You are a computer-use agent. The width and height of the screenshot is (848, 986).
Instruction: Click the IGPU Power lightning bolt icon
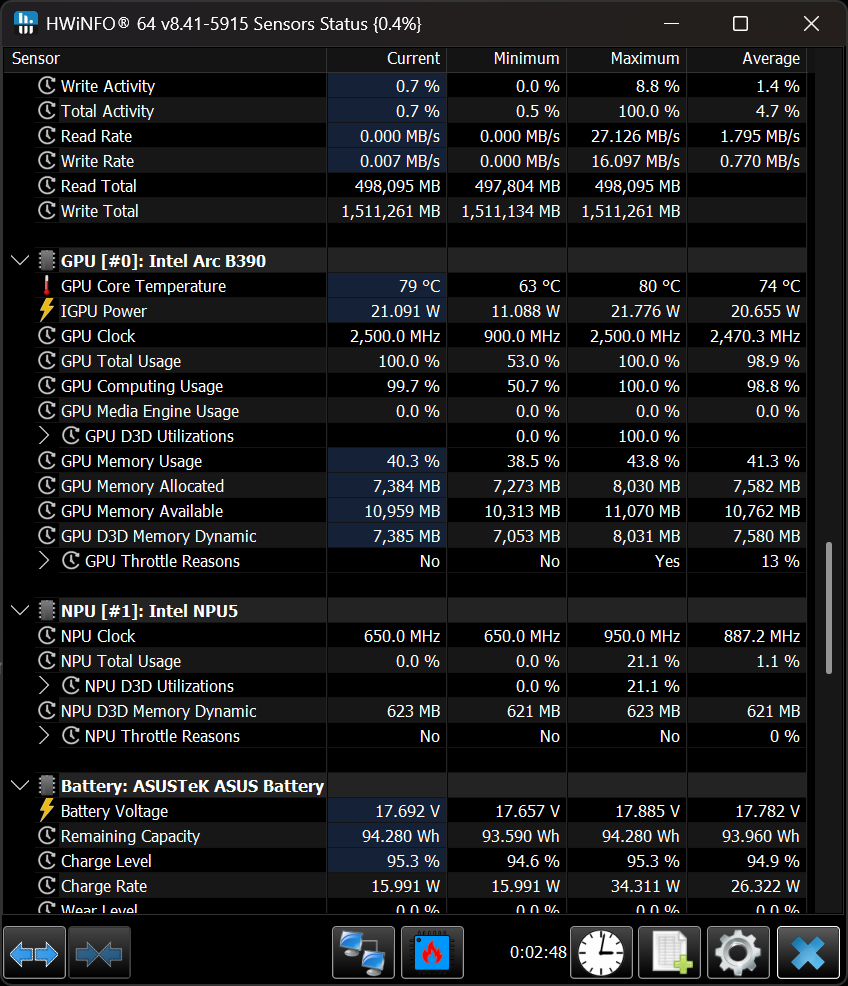(47, 311)
